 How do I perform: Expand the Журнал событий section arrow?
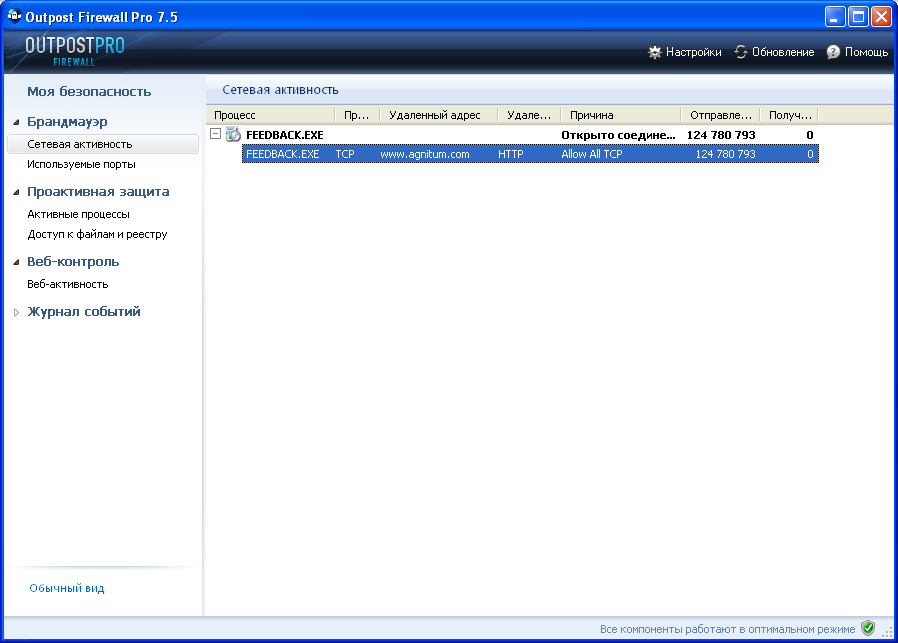pyautogui.click(x=16, y=312)
